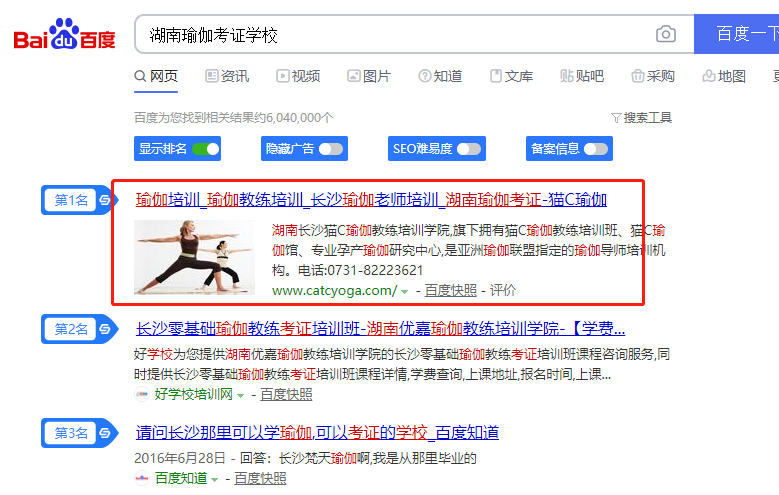Screen dimensions: 779x495
Task: Switch to the 文库 tab
Action: pos(511,76)
